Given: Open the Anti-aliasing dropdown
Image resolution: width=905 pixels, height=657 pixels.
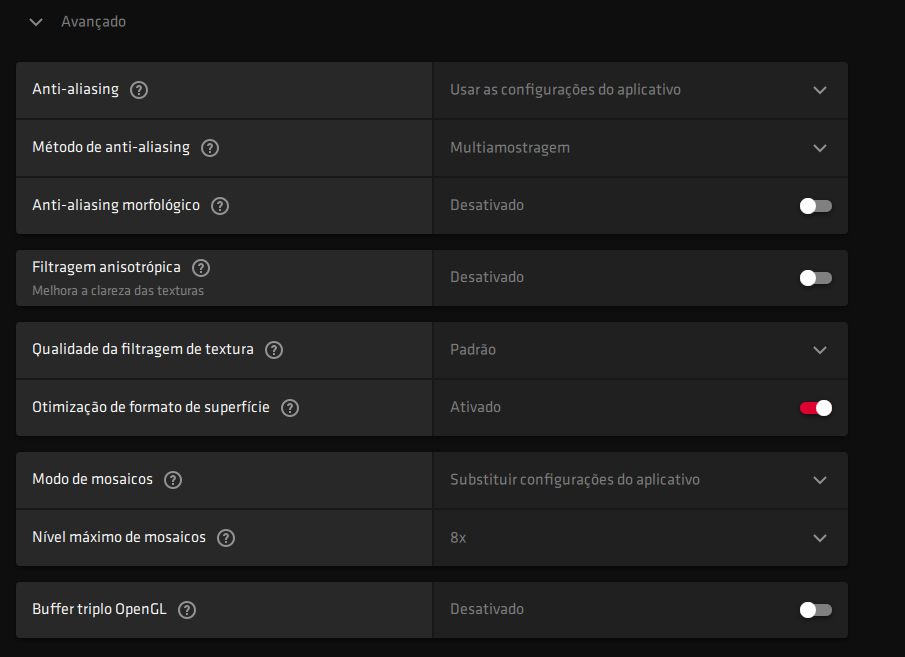Looking at the screenshot, I should [x=640, y=90].
